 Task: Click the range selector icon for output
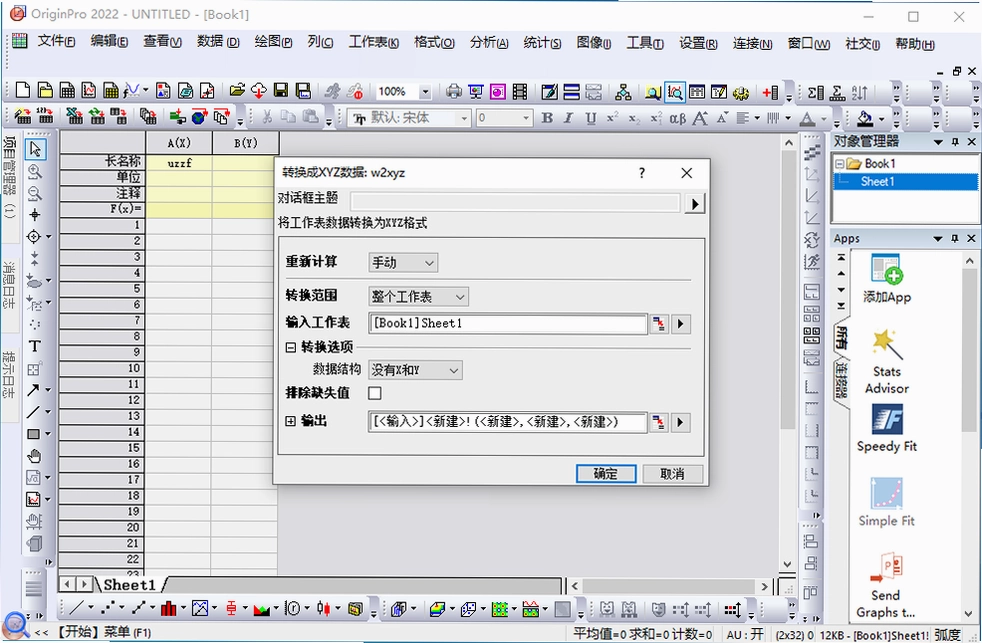pos(658,422)
